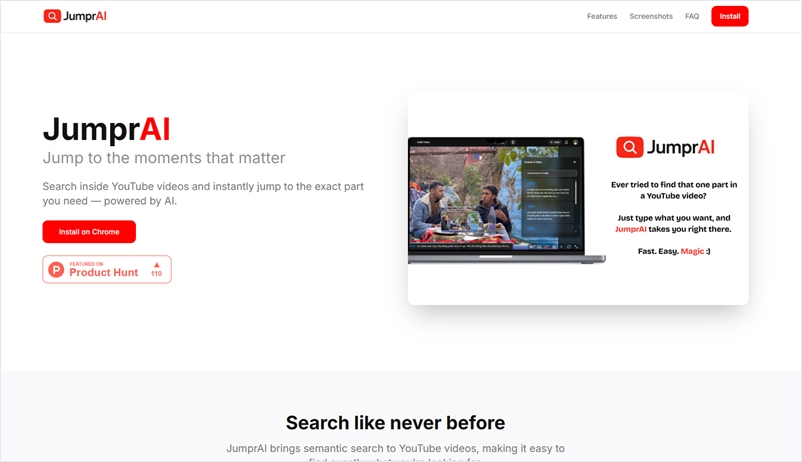Image resolution: width=802 pixels, height=462 pixels.
Task: Go to the Screenshots section link
Action: (x=650, y=16)
